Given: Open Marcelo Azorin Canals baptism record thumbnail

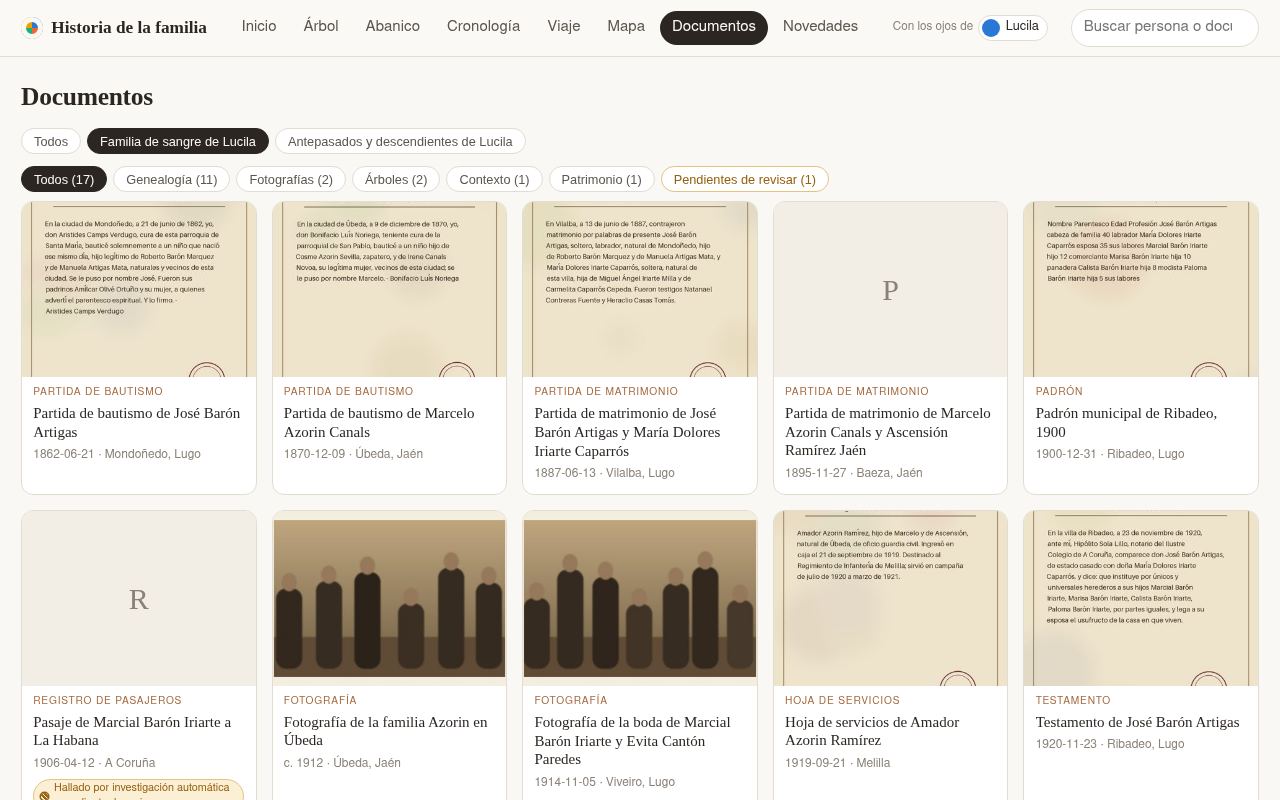Looking at the screenshot, I should tap(390, 289).
